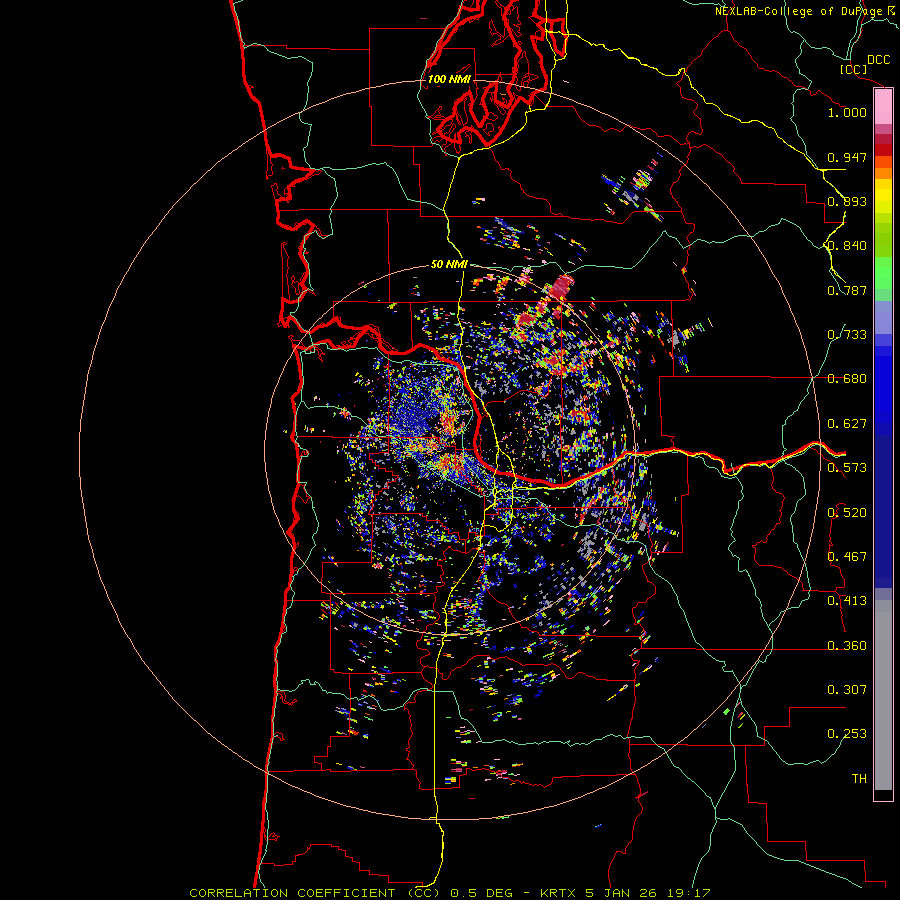The image size is (900, 900).
Task: Click the [CC] label above the scale
Action: [x=853, y=69]
